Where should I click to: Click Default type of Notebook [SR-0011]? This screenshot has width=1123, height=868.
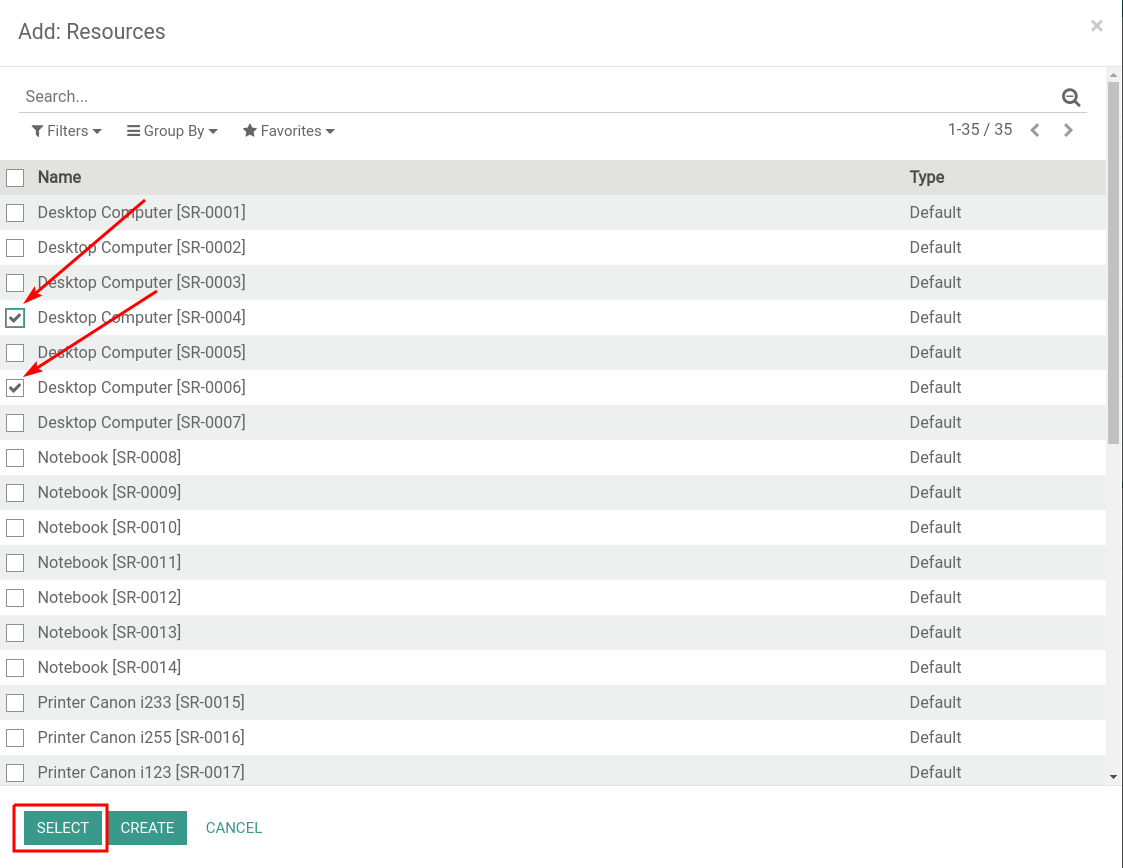click(935, 563)
